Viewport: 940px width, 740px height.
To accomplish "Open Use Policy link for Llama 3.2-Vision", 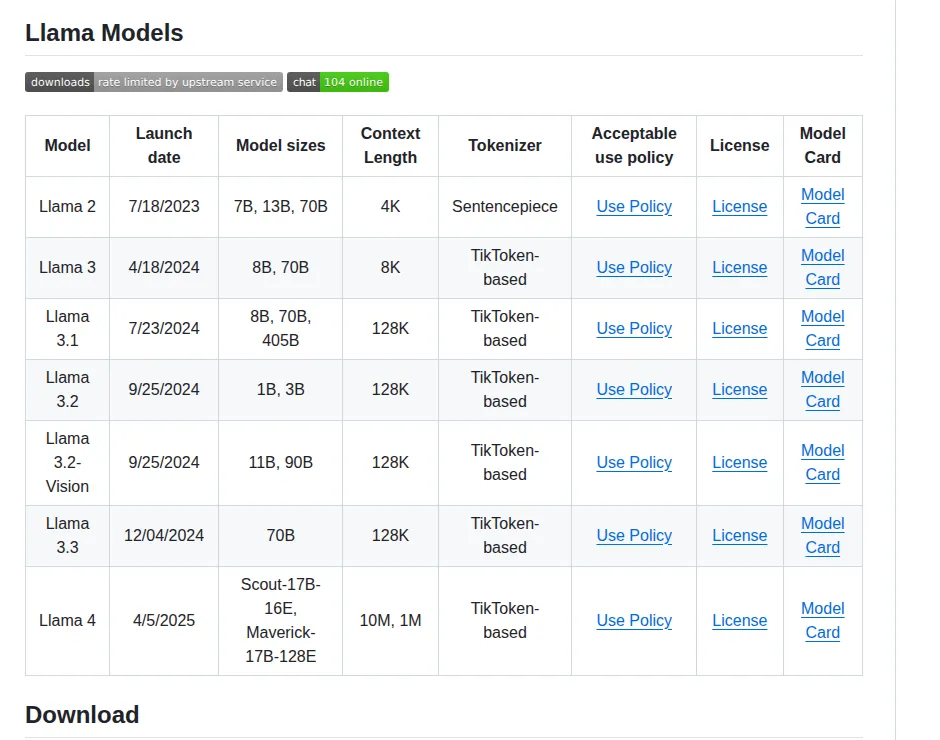I will [634, 463].
